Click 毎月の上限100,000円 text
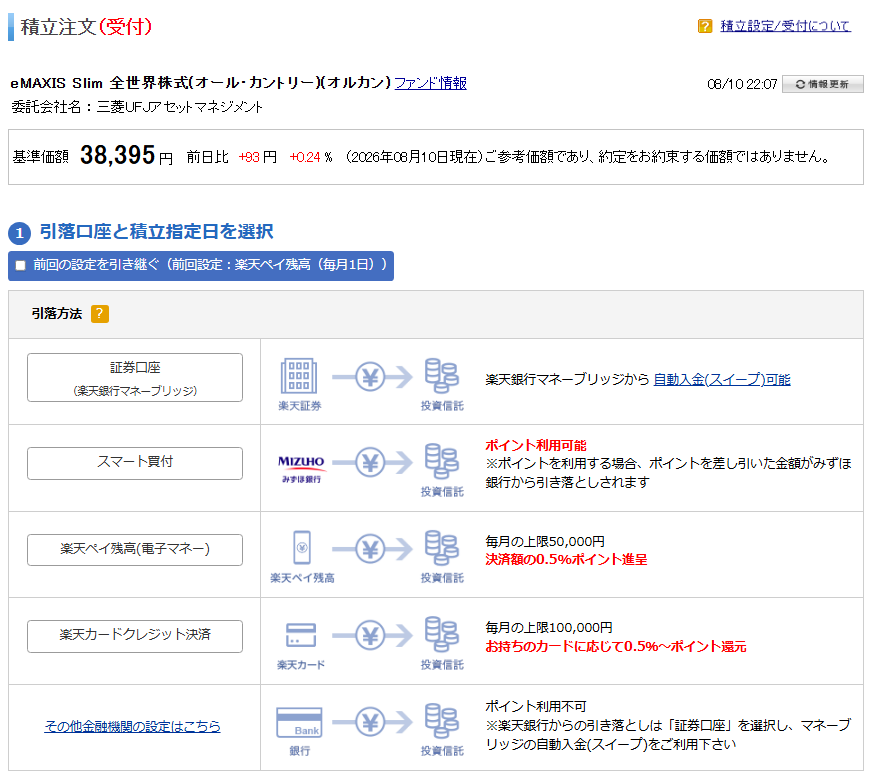The image size is (875, 780). (x=549, y=628)
